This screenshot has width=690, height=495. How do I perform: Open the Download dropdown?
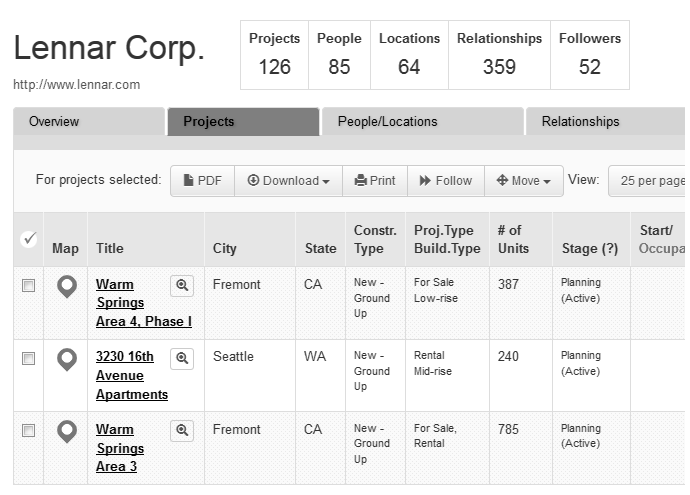[x=289, y=181]
